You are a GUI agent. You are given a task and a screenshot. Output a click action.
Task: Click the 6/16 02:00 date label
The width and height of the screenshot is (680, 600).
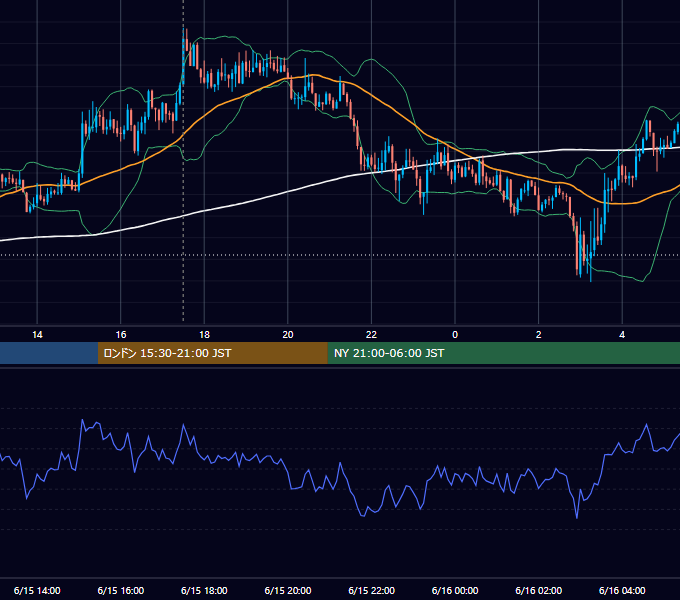(x=539, y=590)
